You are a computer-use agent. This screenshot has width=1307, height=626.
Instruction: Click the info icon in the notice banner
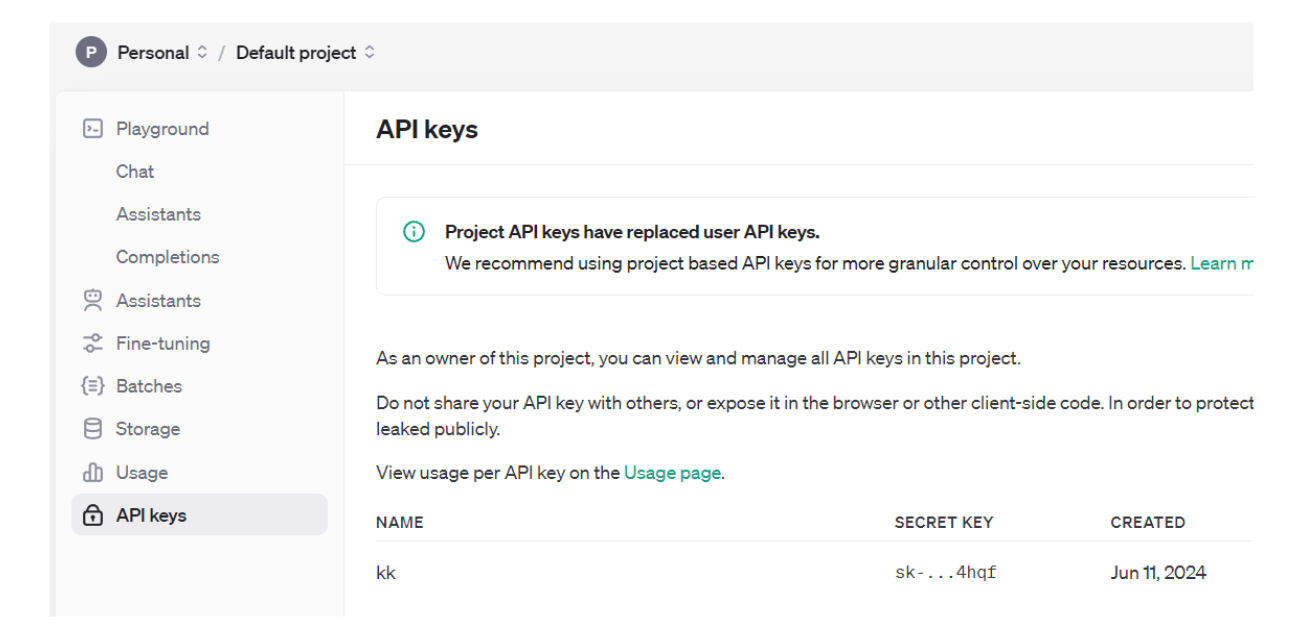pyautogui.click(x=413, y=232)
